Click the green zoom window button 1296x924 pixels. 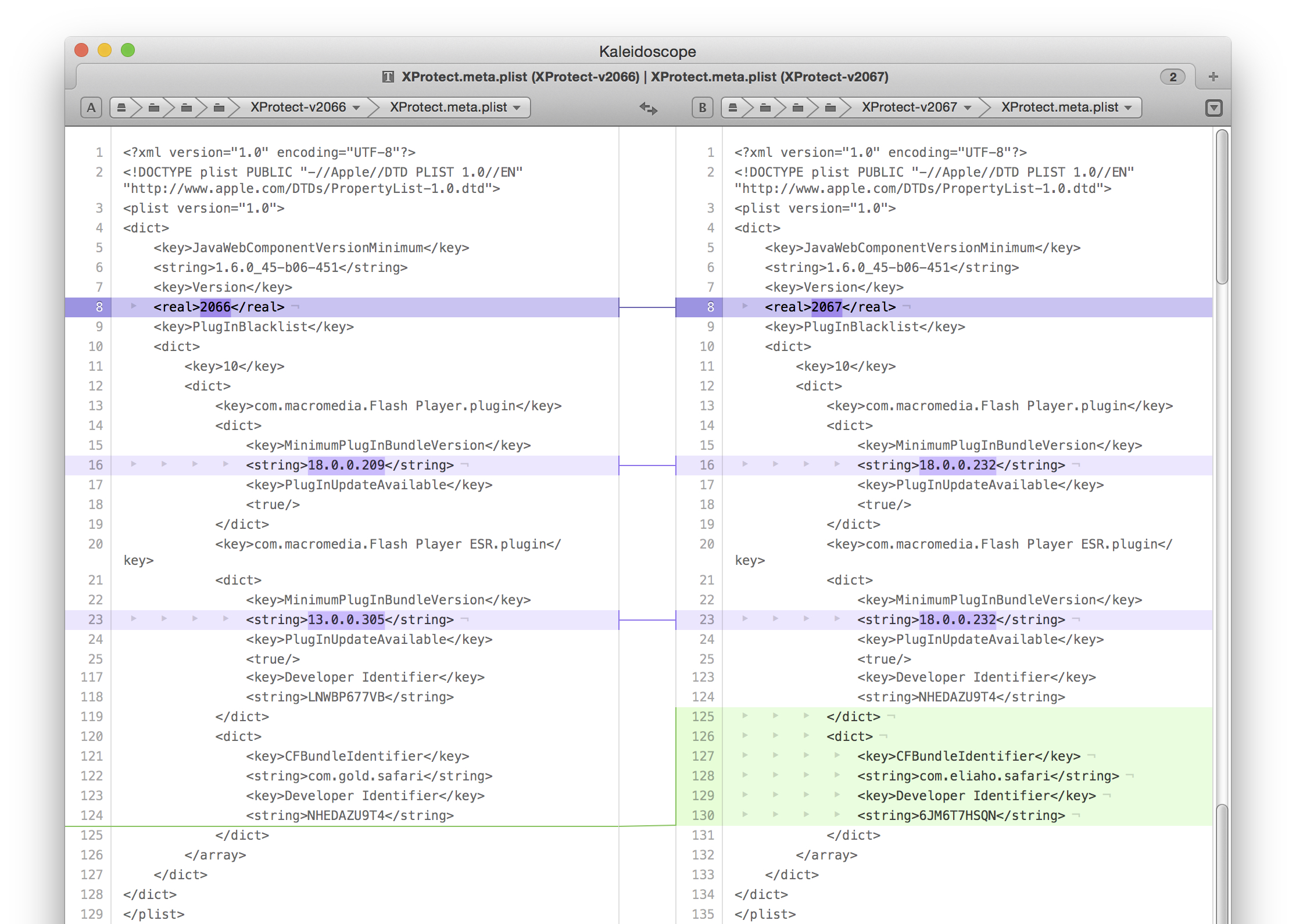click(x=128, y=51)
